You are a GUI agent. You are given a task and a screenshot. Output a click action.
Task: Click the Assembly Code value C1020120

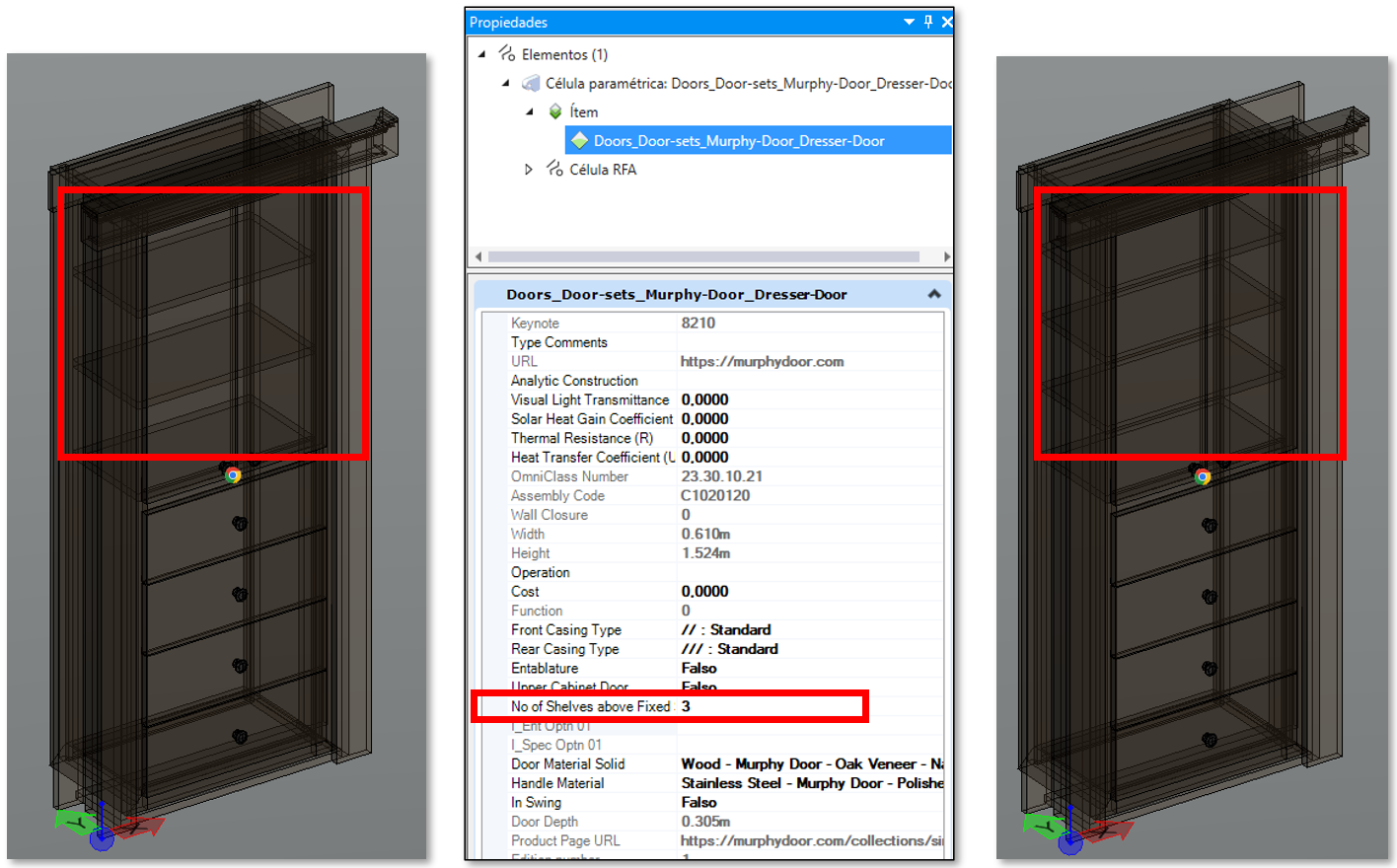pyautogui.click(x=715, y=496)
